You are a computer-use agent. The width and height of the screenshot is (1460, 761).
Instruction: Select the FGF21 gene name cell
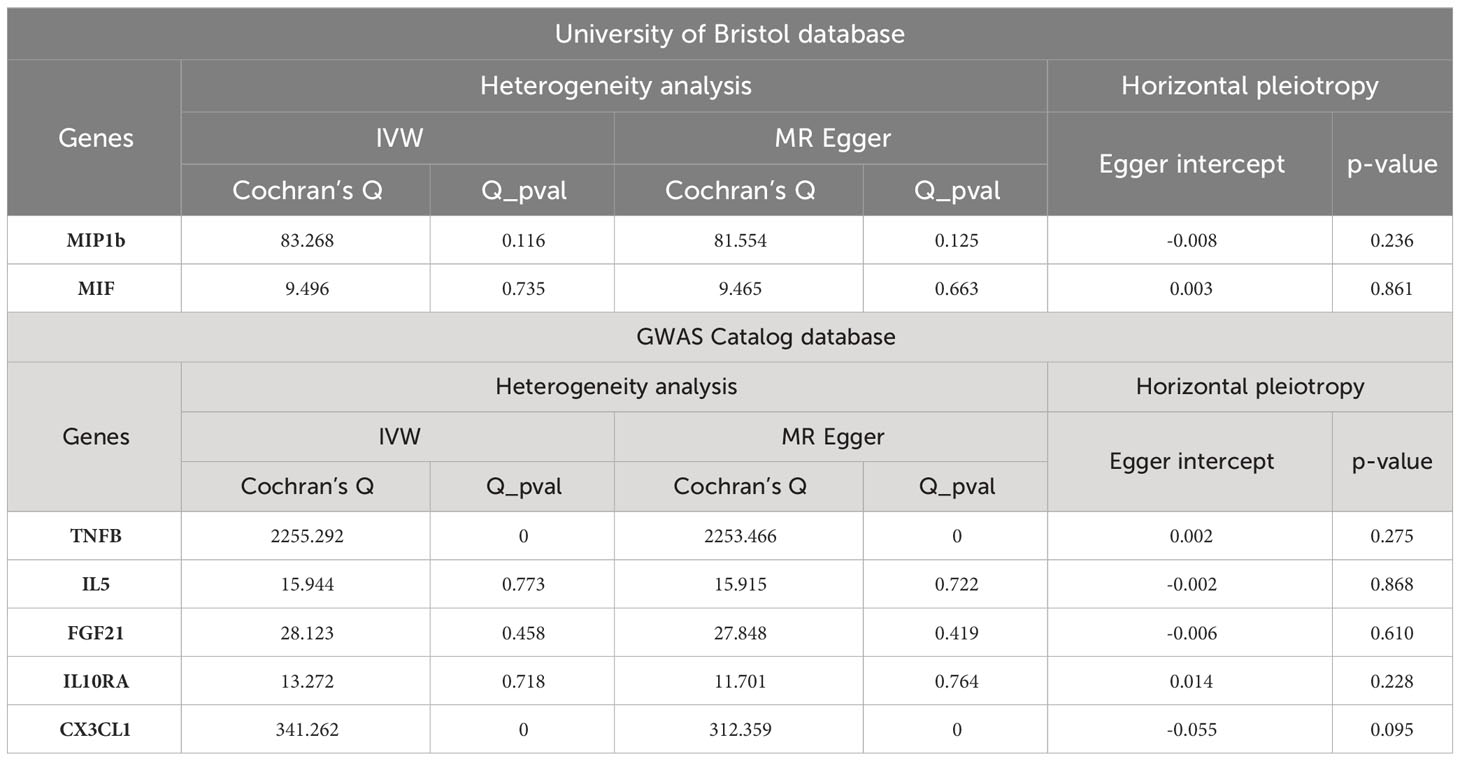point(95,633)
